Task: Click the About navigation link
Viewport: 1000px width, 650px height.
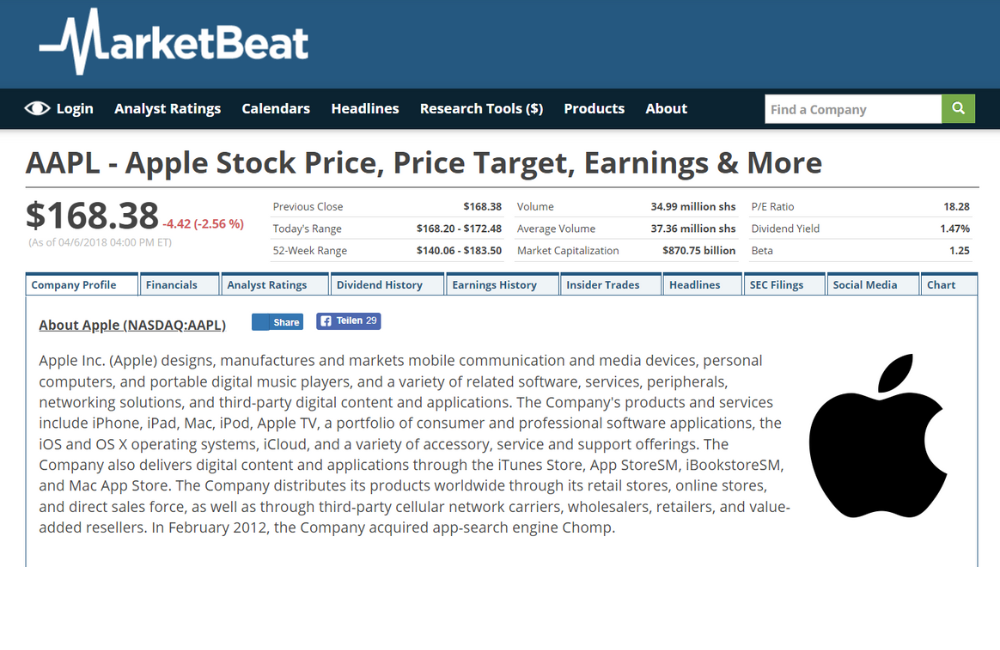Action: [666, 109]
